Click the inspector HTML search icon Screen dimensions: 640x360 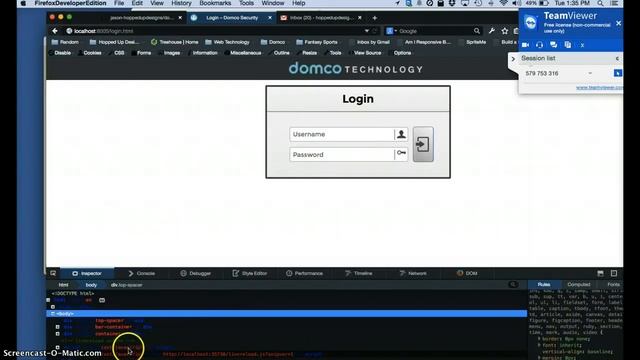tap(513, 284)
